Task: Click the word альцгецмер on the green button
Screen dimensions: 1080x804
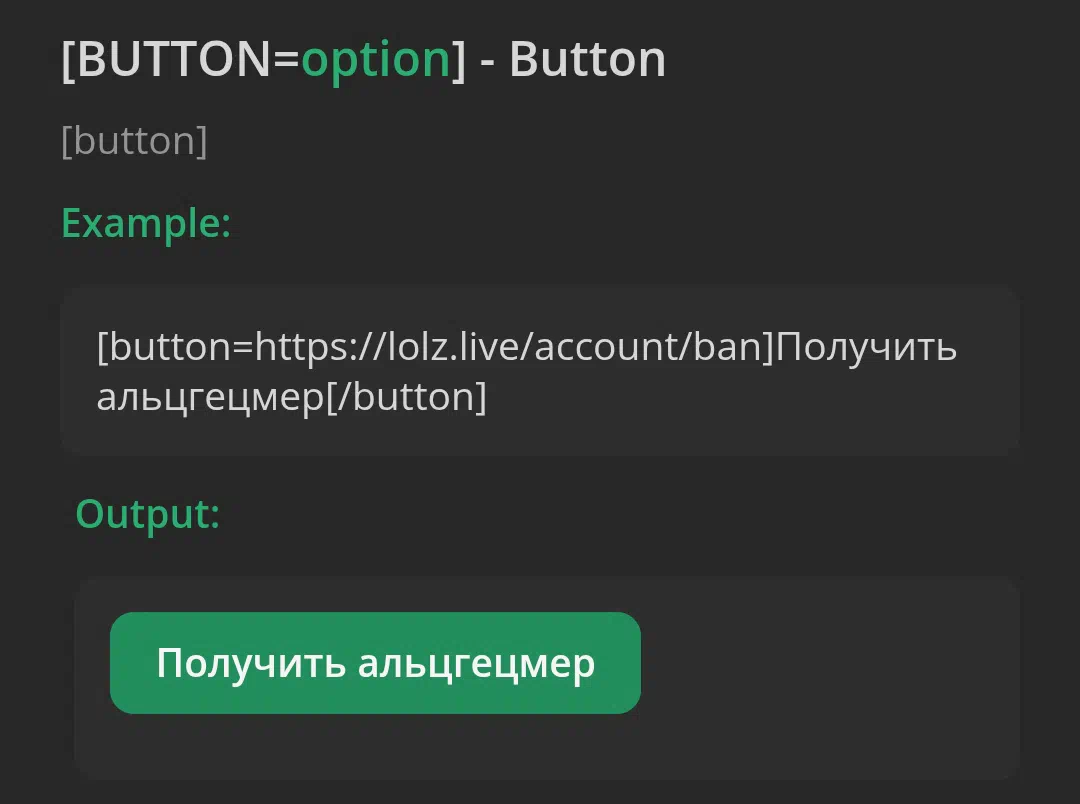Action: pyautogui.click(x=477, y=664)
